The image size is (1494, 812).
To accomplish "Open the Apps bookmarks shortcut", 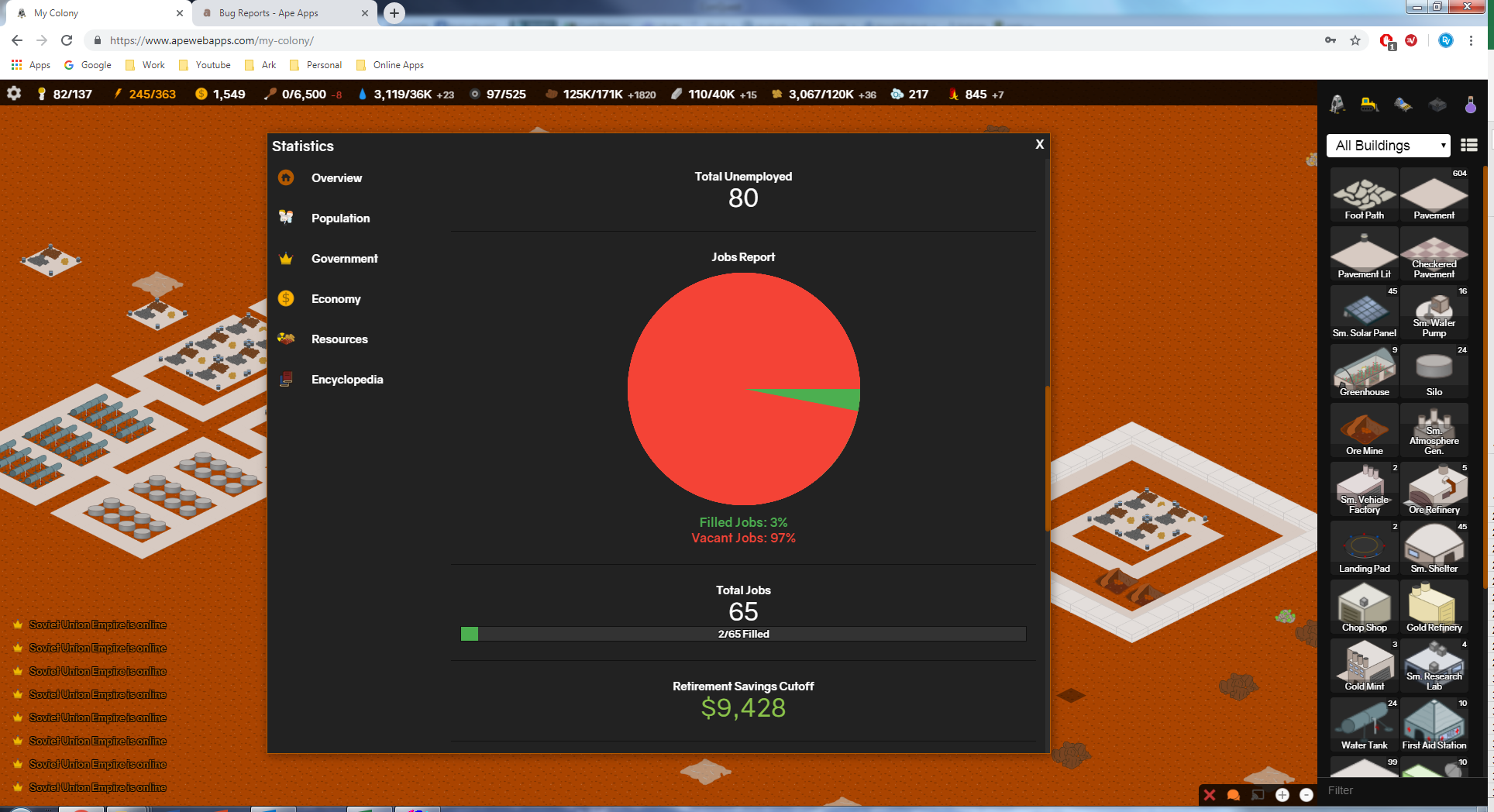I will (31, 65).
